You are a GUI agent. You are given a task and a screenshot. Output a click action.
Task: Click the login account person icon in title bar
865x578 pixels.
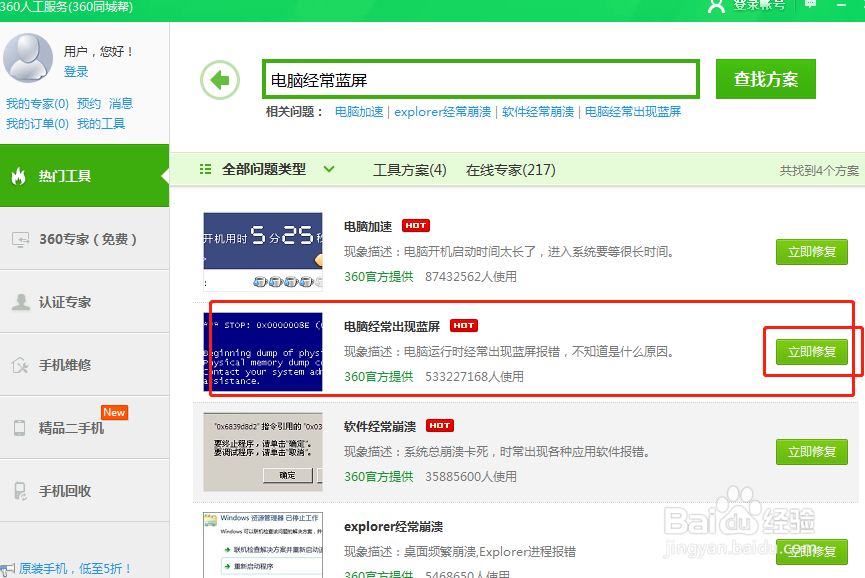716,6
